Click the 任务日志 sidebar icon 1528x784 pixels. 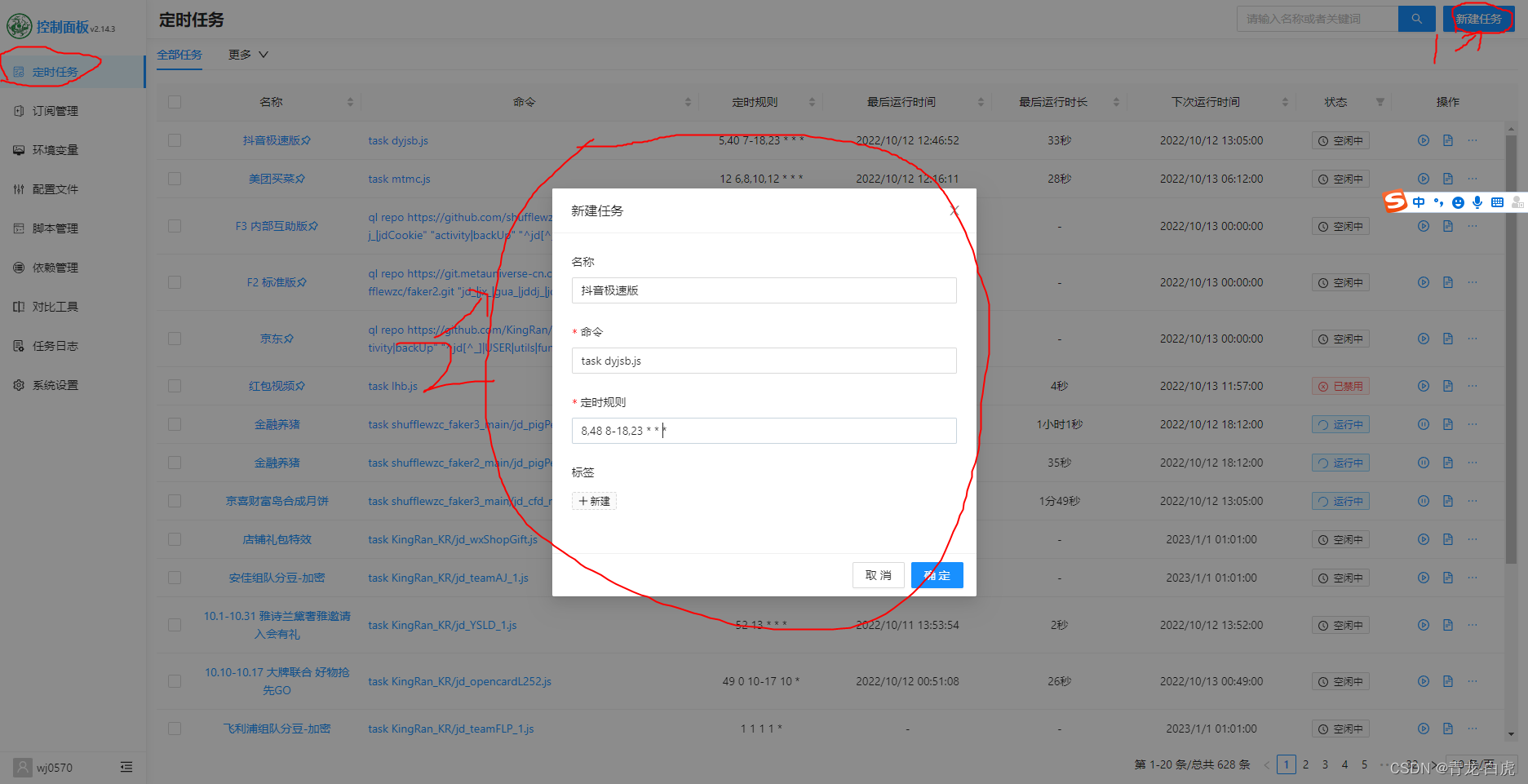[x=19, y=346]
